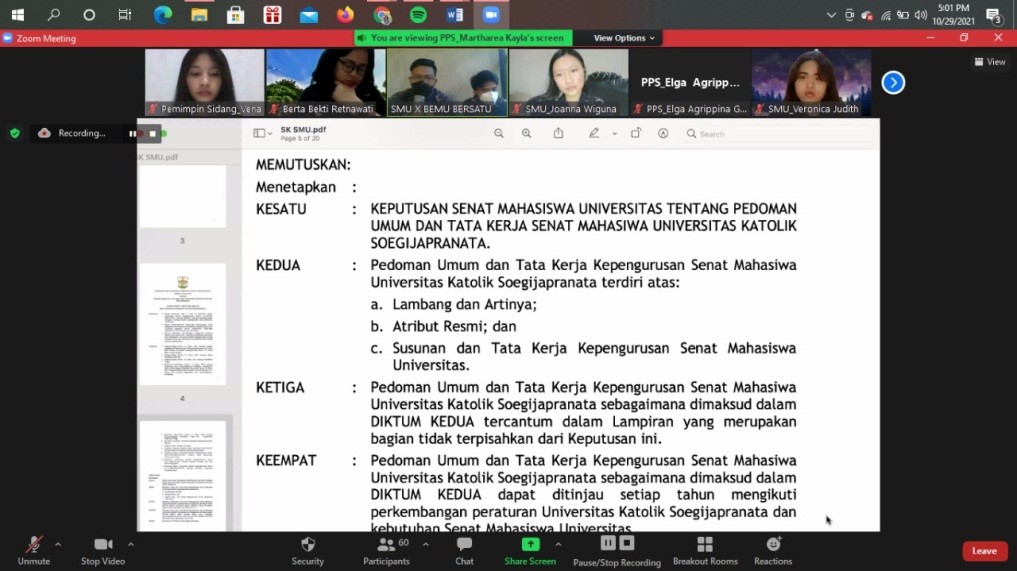Image resolution: width=1017 pixels, height=571 pixels.
Task: Select Berta Bekti Retnawati video tile
Action: (326, 82)
